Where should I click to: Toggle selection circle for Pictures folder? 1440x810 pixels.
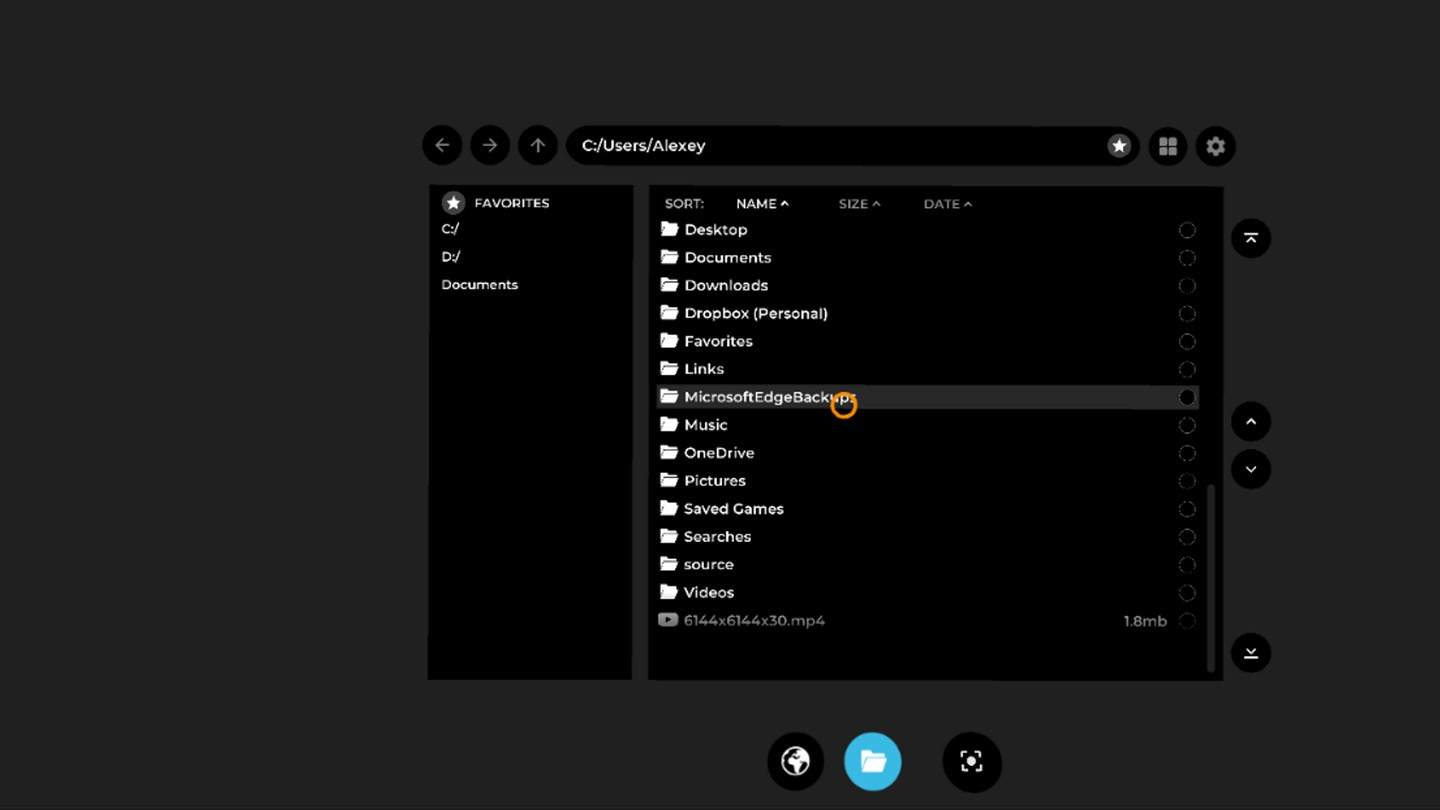click(x=1187, y=481)
